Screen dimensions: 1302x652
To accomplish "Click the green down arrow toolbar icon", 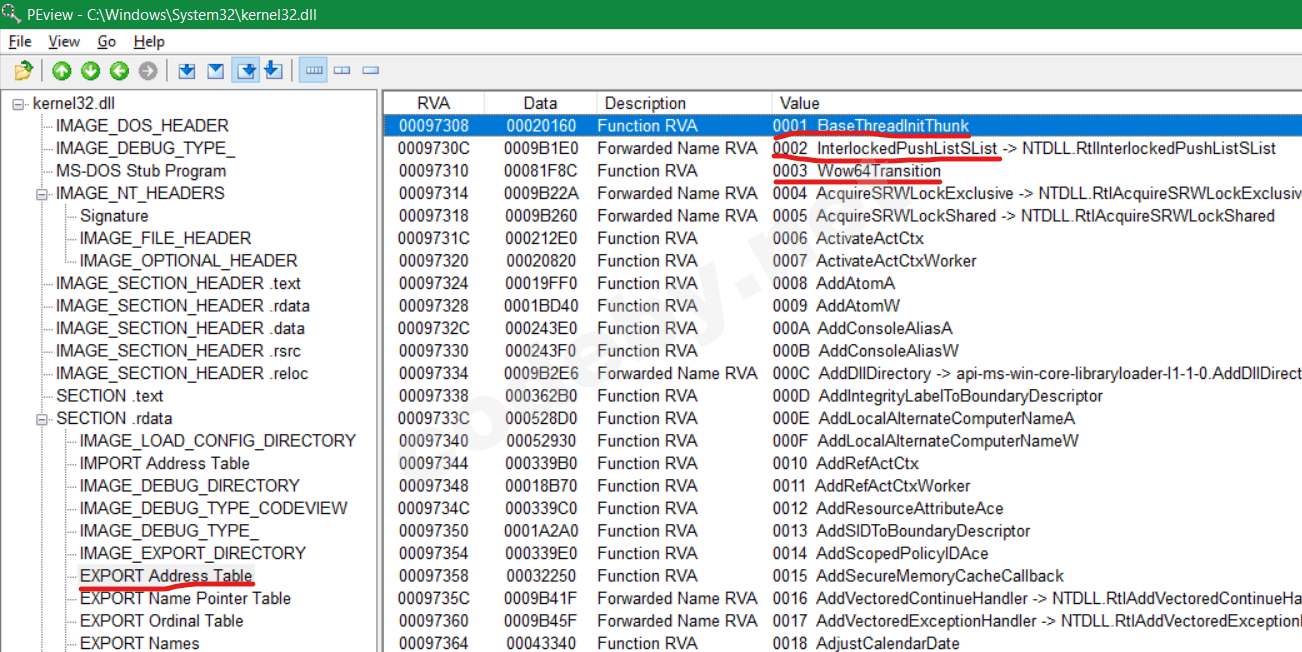I will [x=91, y=71].
